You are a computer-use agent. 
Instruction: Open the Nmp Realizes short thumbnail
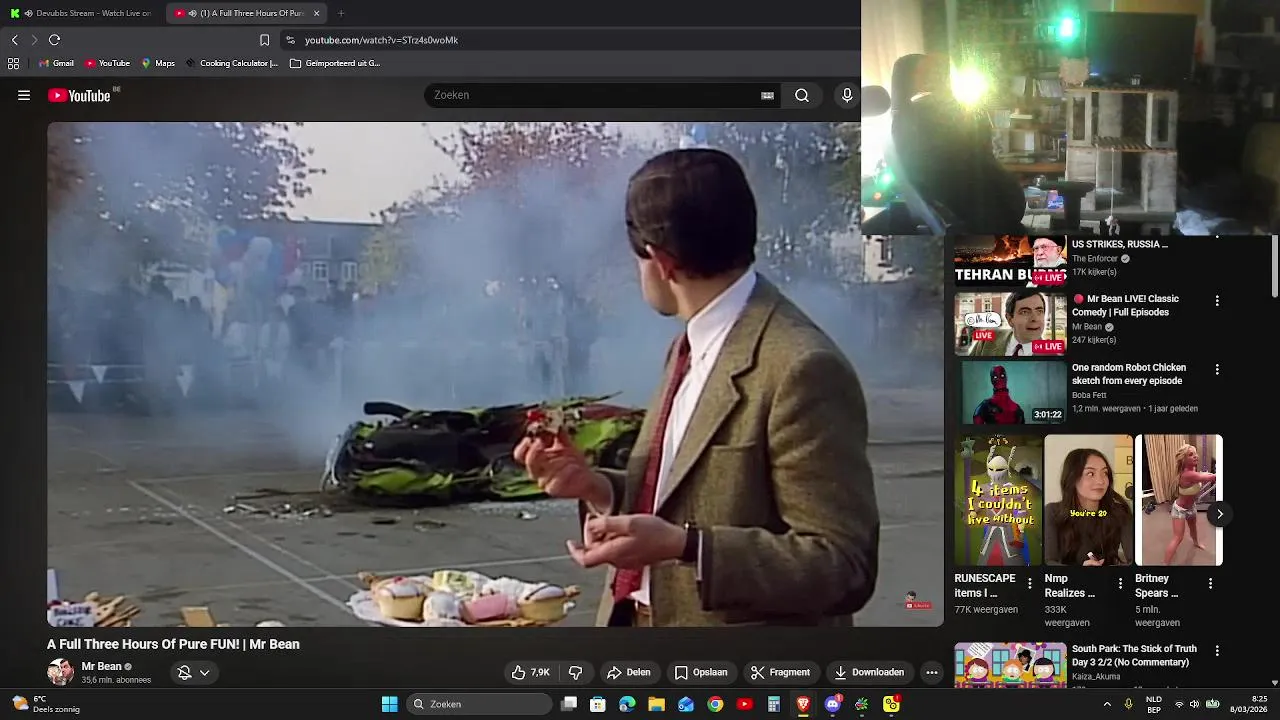(x=1088, y=500)
